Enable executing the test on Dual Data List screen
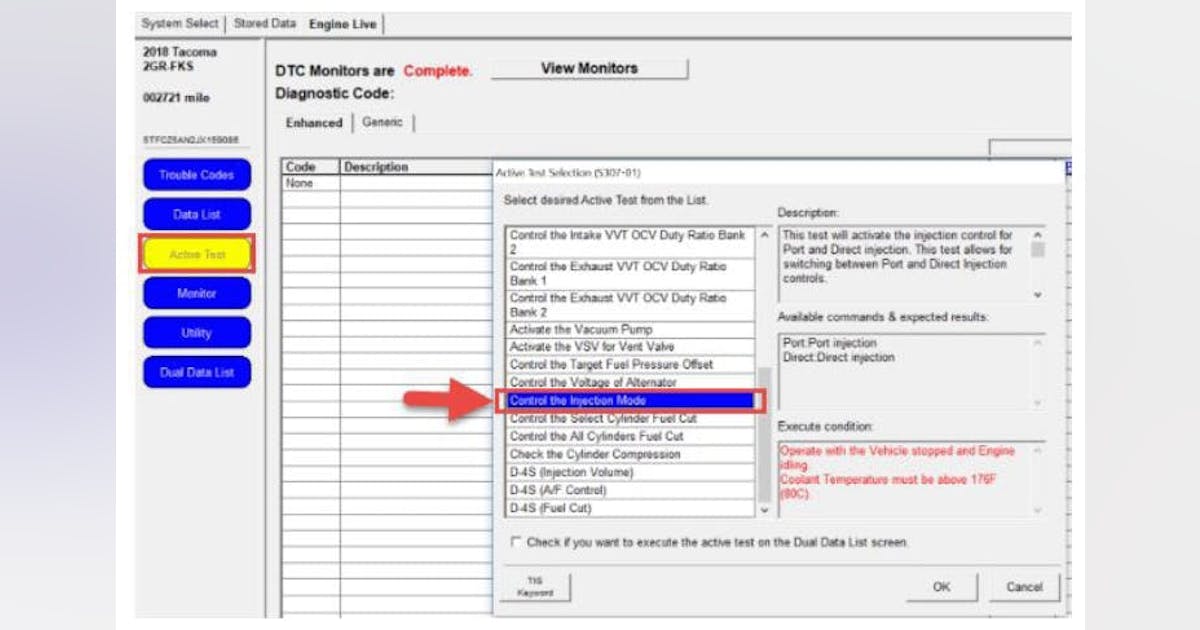 coord(516,542)
